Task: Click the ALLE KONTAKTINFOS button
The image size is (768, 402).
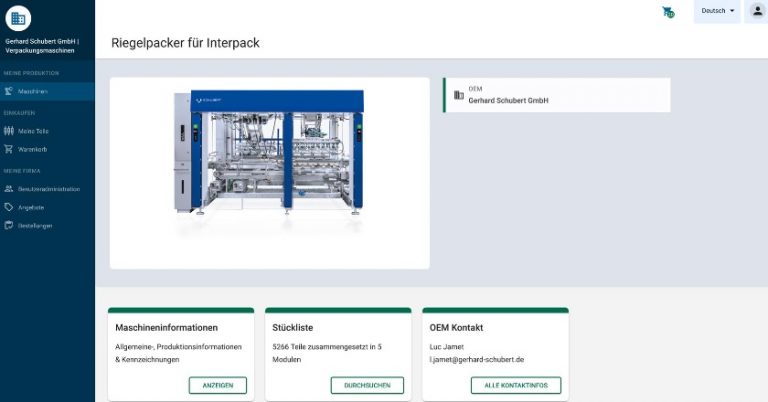Action: [516, 385]
